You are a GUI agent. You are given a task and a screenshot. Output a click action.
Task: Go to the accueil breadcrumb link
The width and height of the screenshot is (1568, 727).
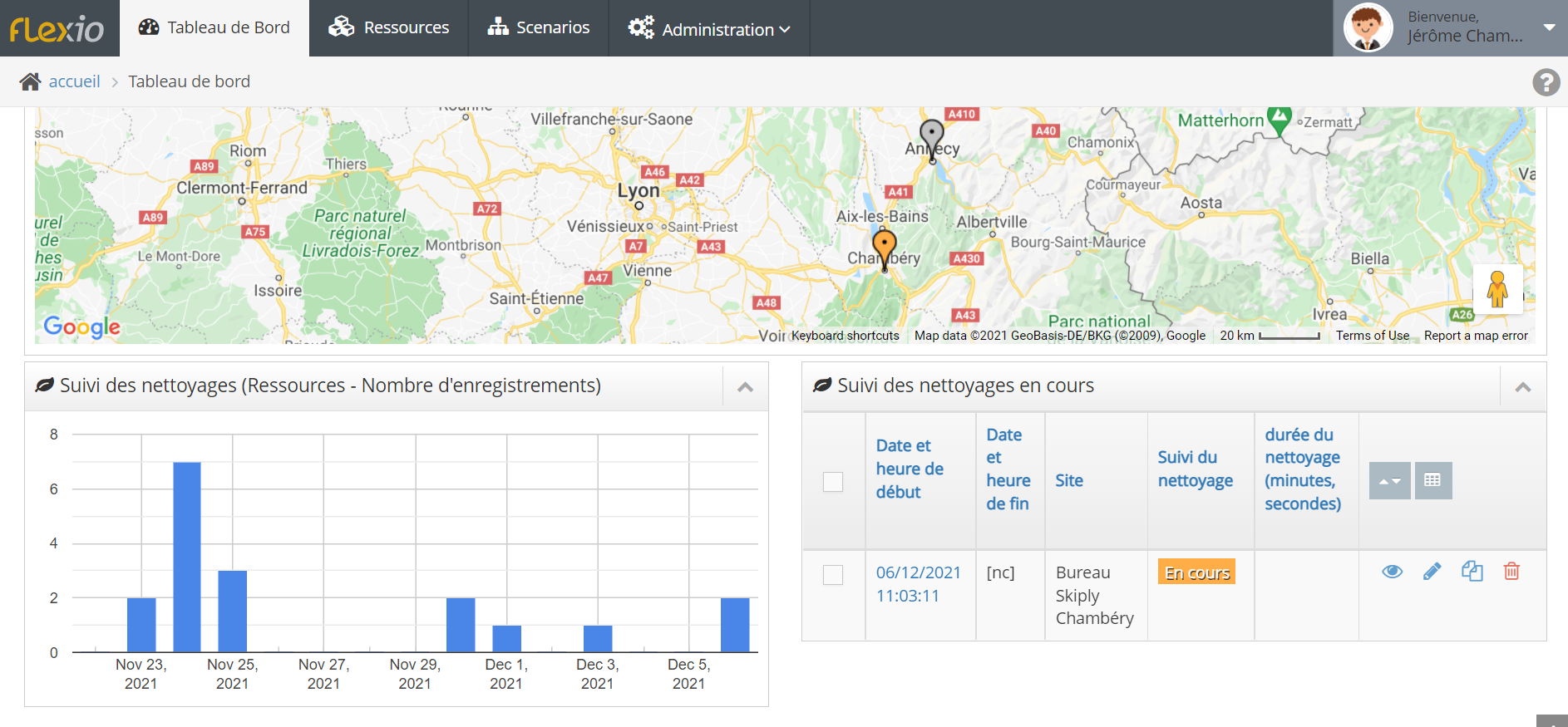tap(74, 81)
